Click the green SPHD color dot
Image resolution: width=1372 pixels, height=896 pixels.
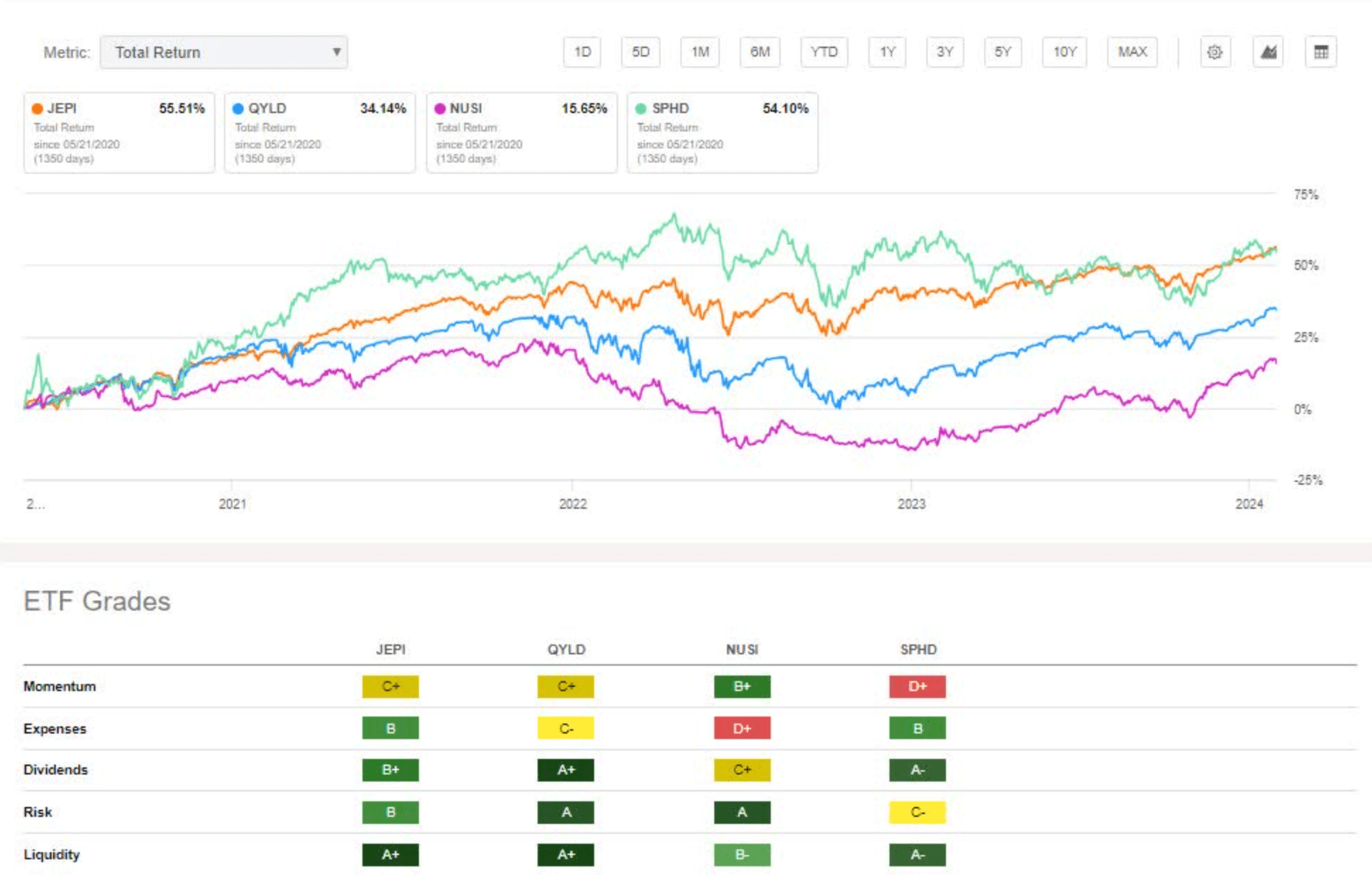[641, 109]
